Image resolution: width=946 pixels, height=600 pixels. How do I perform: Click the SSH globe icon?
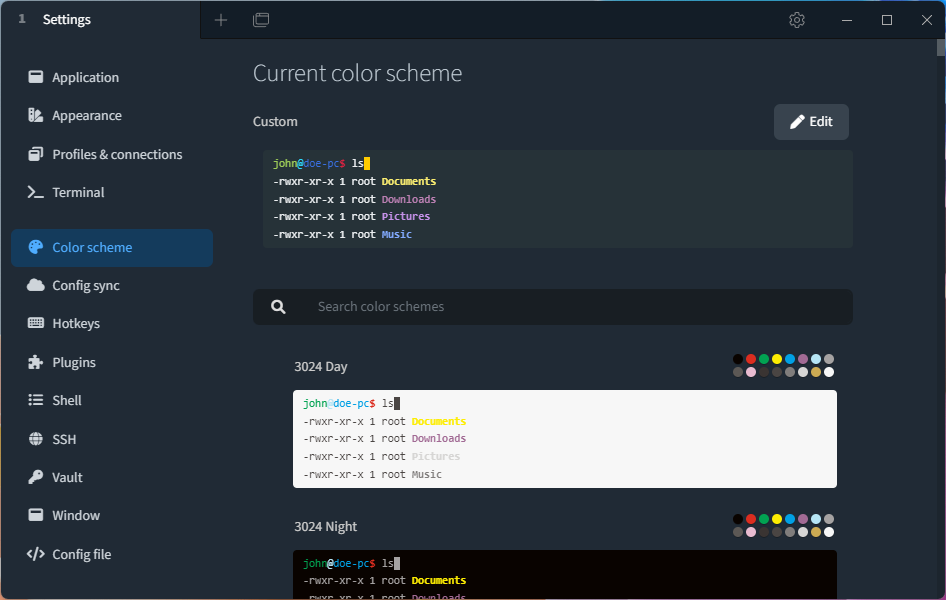pos(36,438)
